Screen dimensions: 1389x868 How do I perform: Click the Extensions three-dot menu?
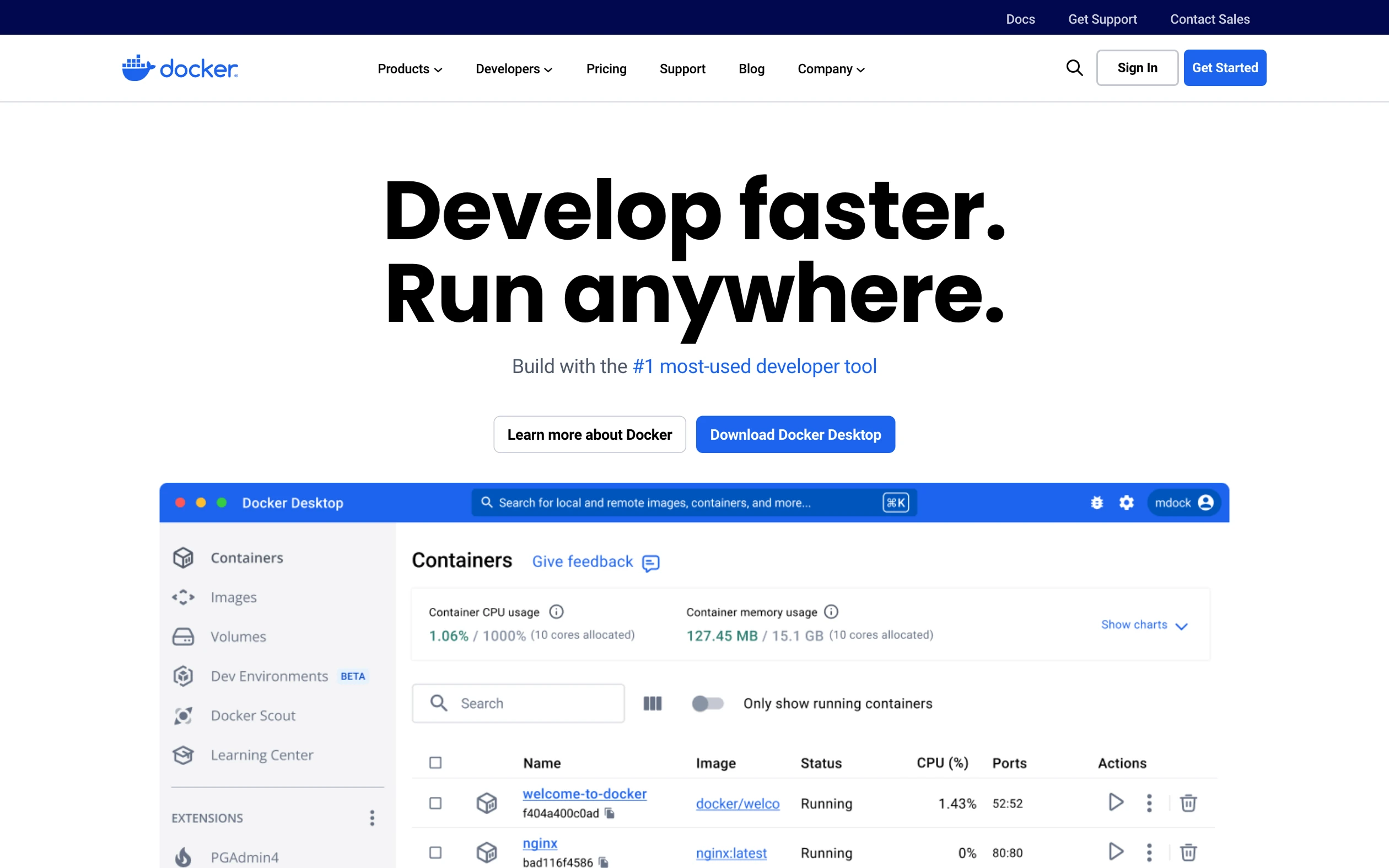[x=372, y=818]
